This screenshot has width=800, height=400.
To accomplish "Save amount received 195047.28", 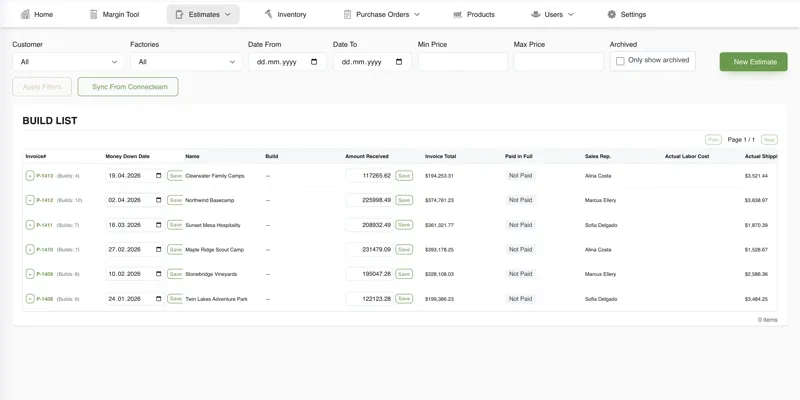I will pos(404,274).
